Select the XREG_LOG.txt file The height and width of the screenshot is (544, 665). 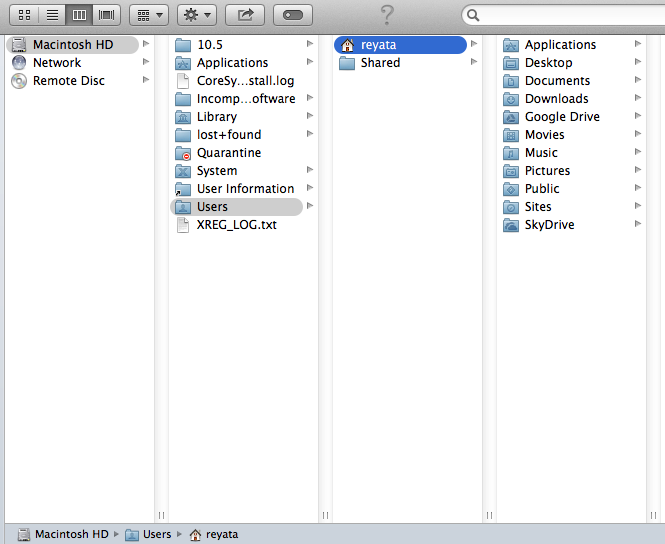(236, 225)
